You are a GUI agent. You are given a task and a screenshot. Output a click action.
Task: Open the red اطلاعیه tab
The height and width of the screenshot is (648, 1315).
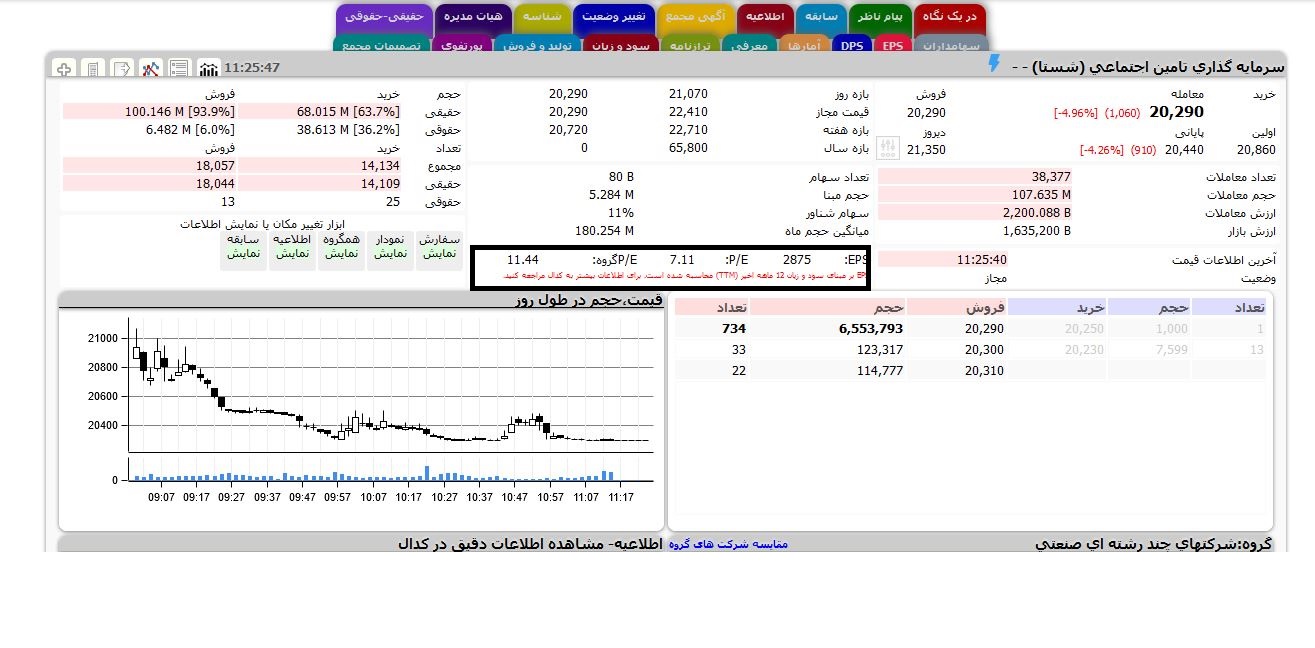pos(767,17)
